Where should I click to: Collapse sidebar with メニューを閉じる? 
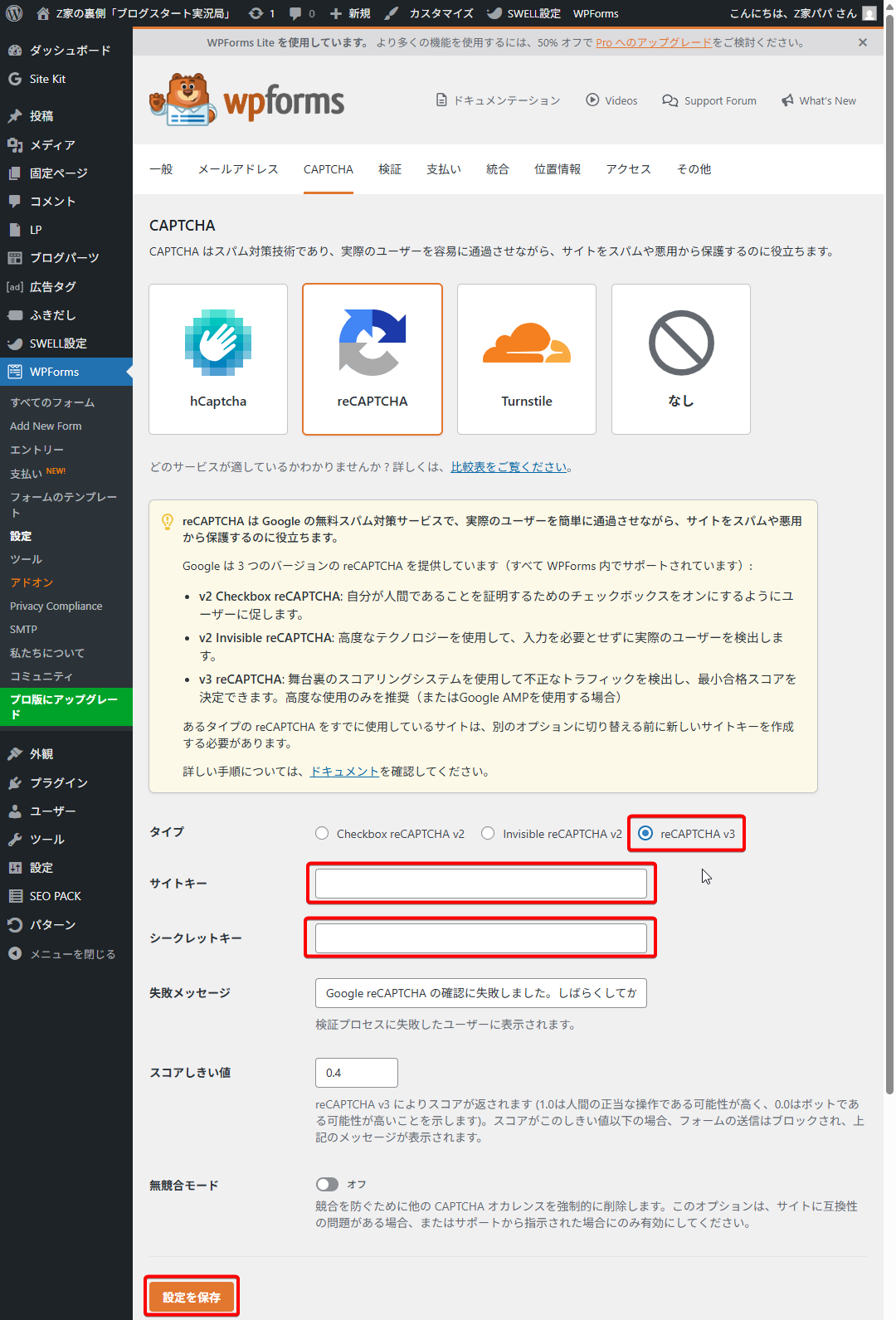coord(62,954)
